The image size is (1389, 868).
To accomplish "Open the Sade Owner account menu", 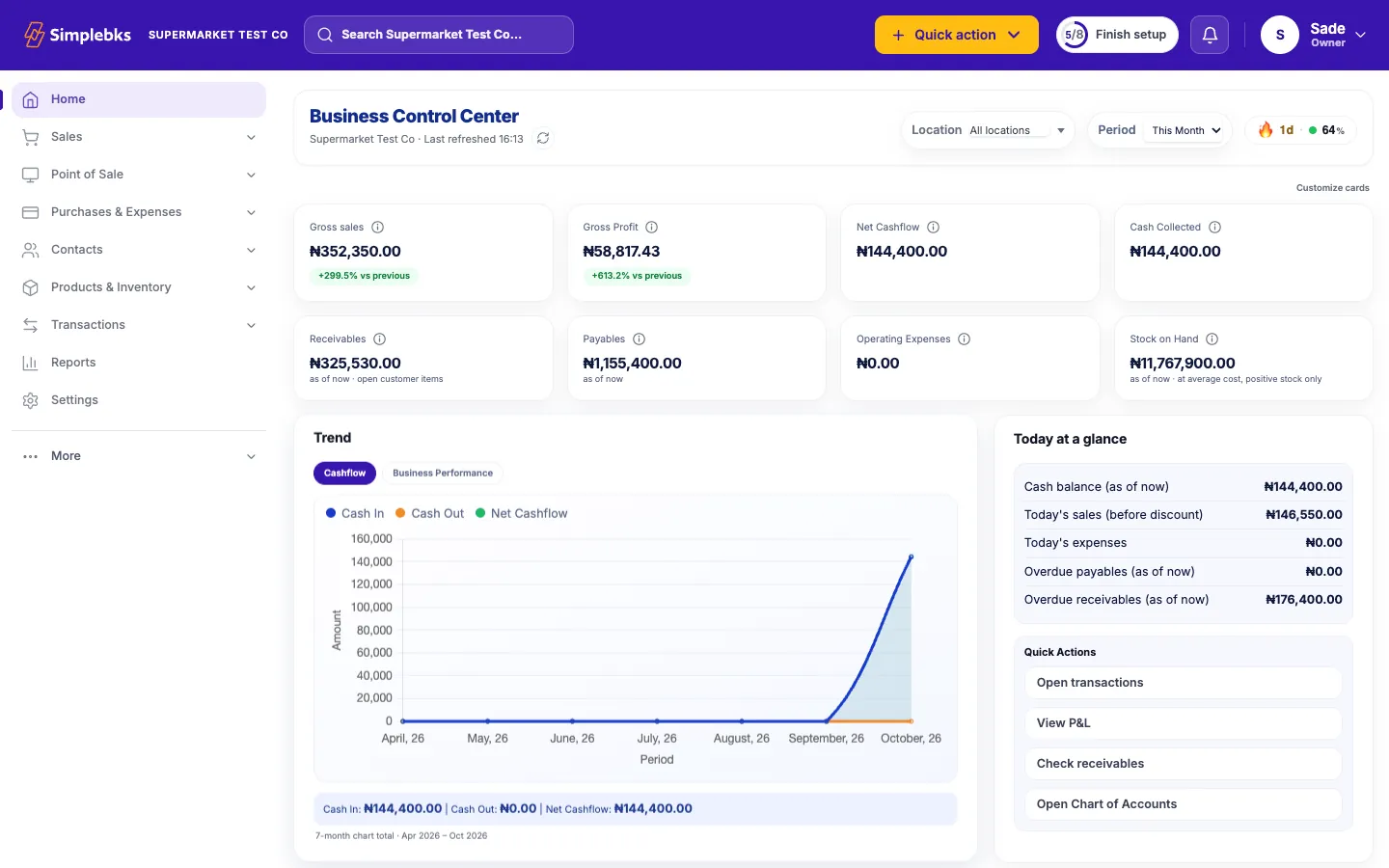I will (x=1314, y=35).
